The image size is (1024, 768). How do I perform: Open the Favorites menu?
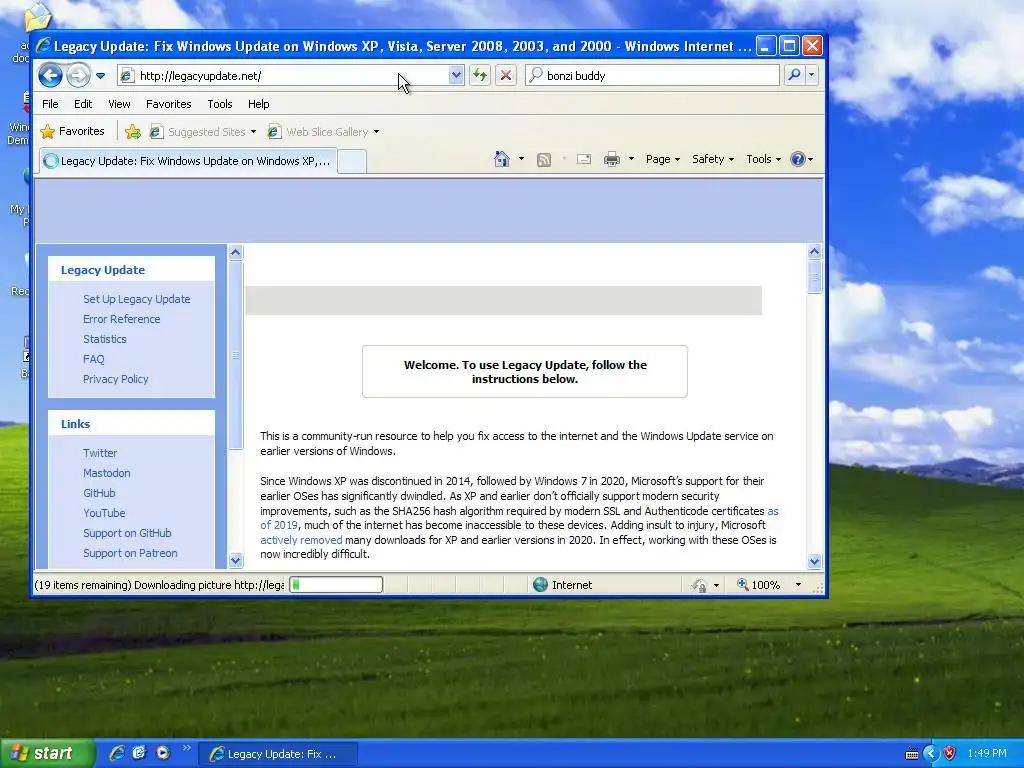click(168, 104)
